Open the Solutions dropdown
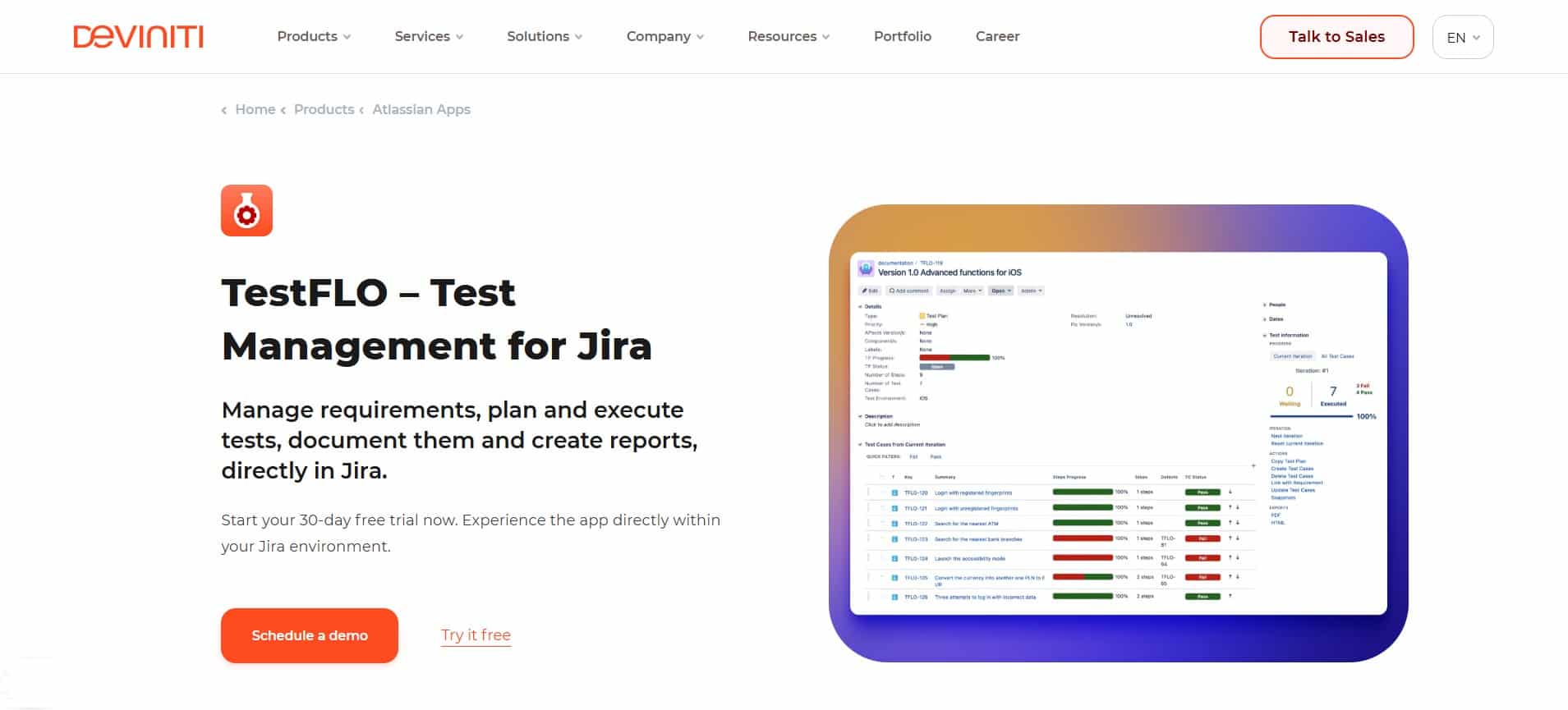Screen dimensions: 1568x710 click(545, 36)
